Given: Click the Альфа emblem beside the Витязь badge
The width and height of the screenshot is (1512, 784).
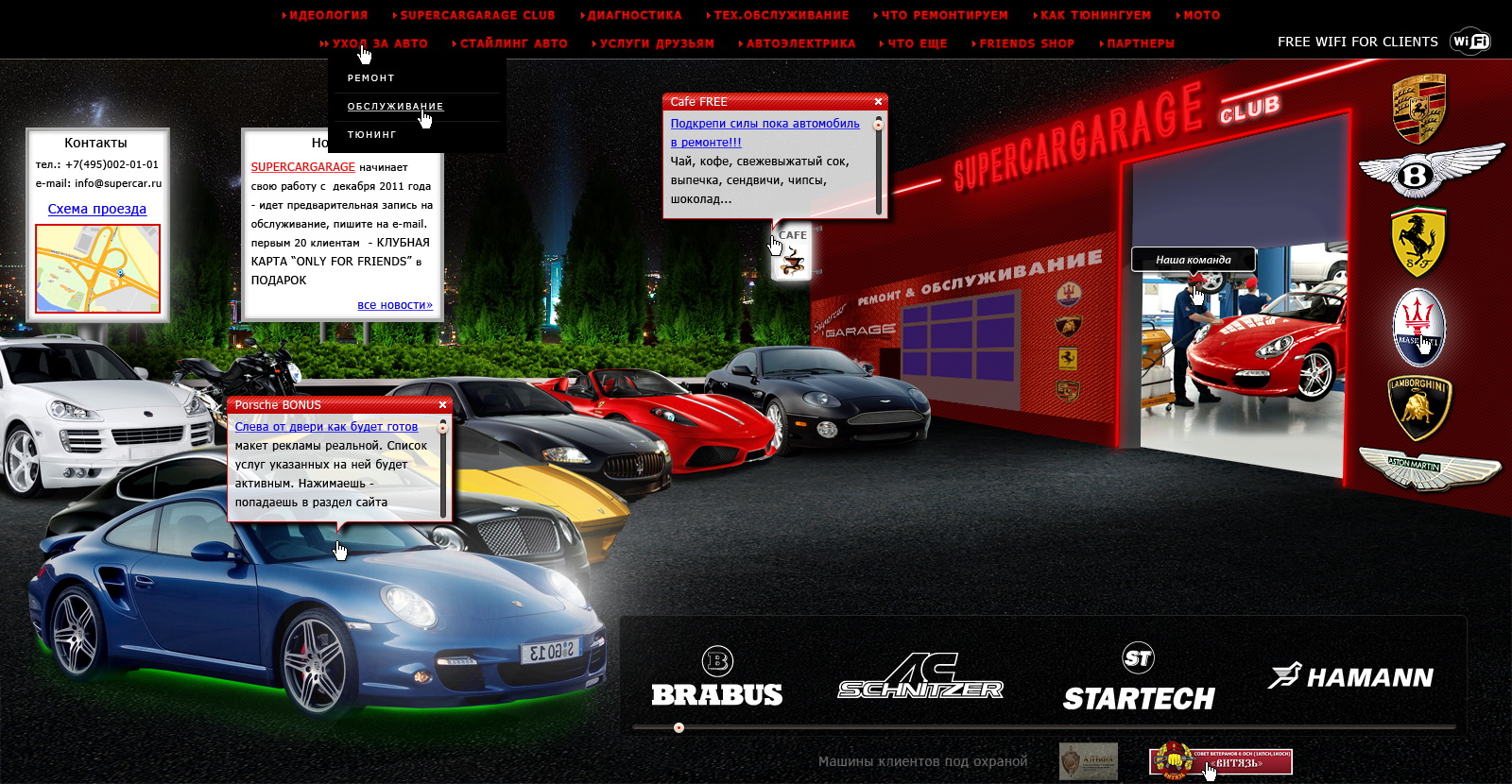Looking at the screenshot, I should (x=1089, y=760).
